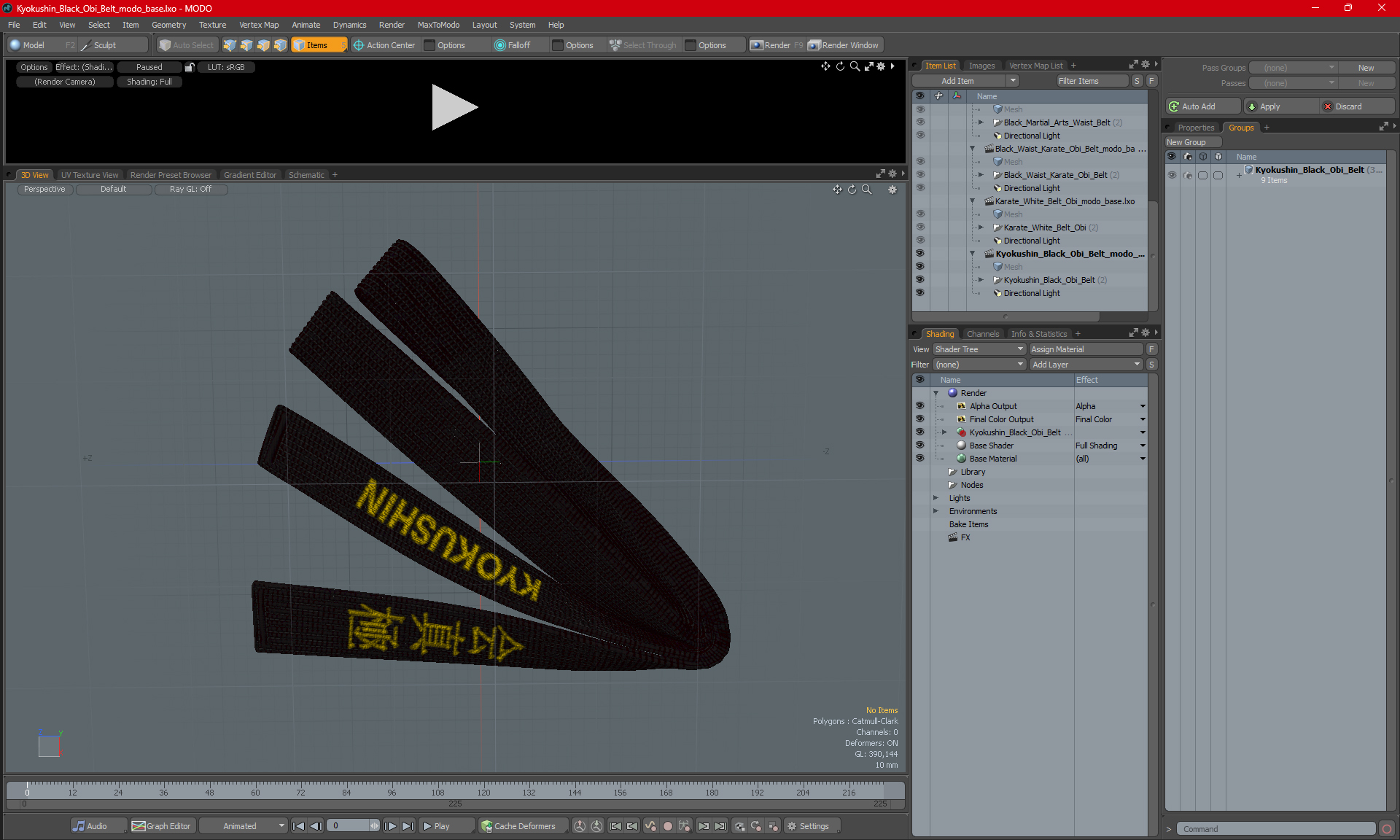1400x840 pixels.
Task: Expand Environments in Shader Tree
Action: coord(936,511)
